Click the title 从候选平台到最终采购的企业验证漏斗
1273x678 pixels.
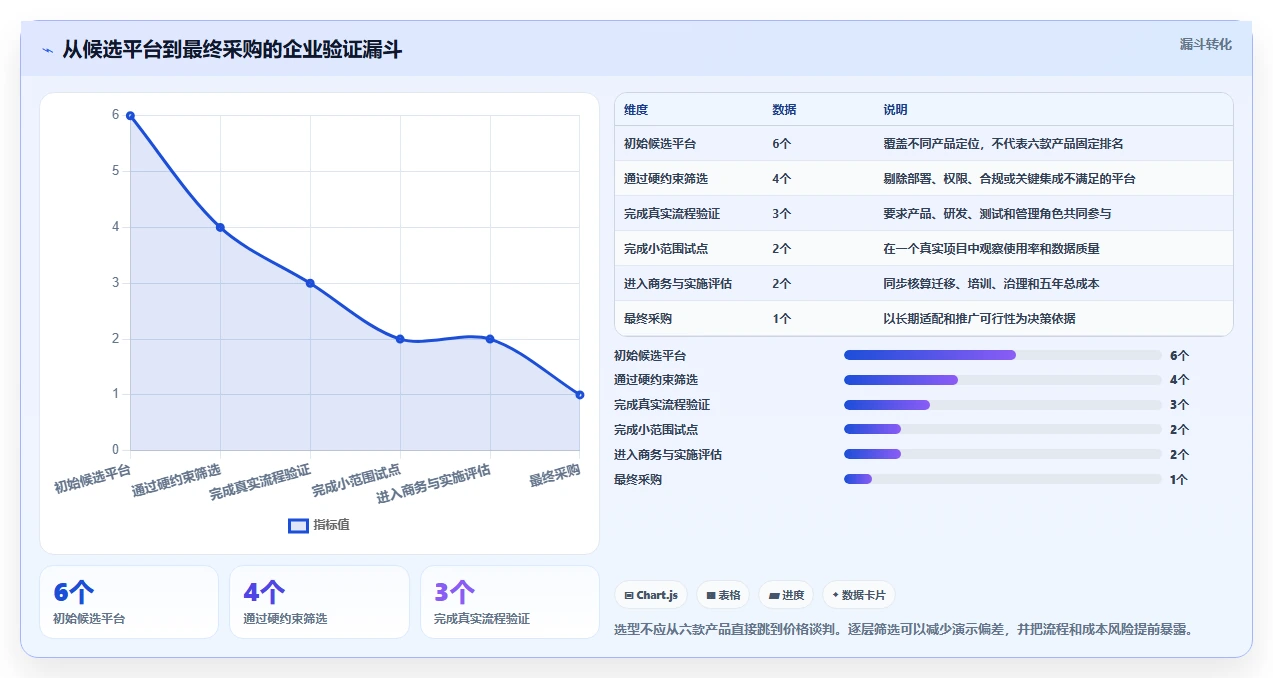click(232, 49)
